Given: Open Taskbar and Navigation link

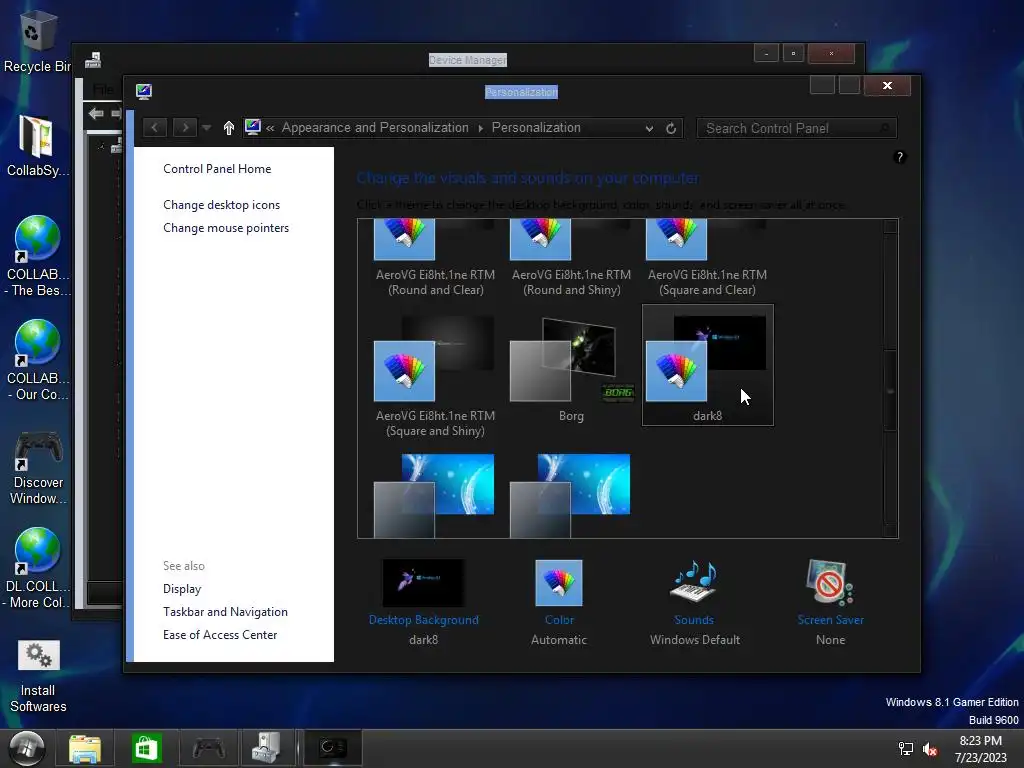Looking at the screenshot, I should 225,612.
